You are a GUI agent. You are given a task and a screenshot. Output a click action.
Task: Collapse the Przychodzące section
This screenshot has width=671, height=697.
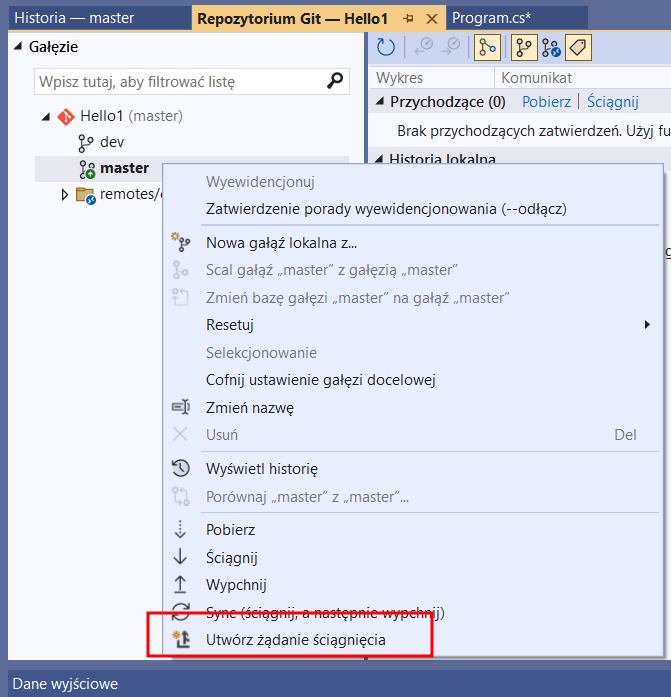[x=379, y=102]
